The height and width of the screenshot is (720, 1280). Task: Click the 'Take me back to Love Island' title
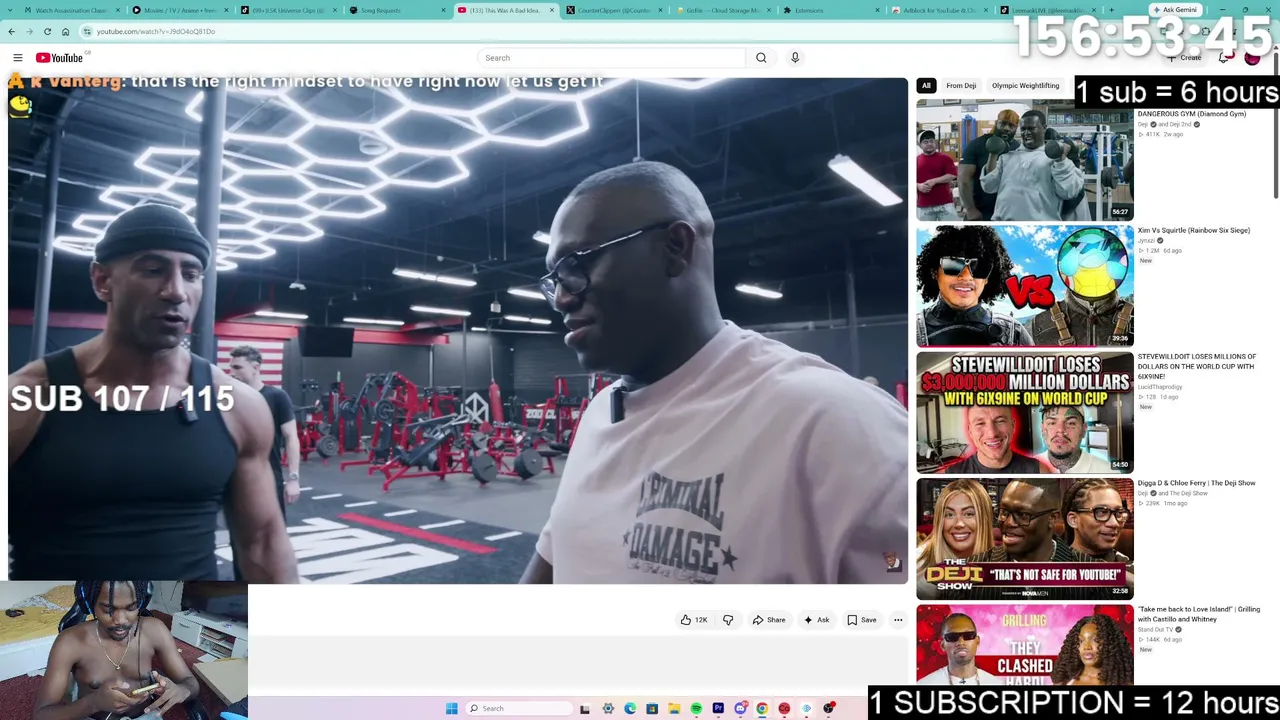tap(1199, 614)
